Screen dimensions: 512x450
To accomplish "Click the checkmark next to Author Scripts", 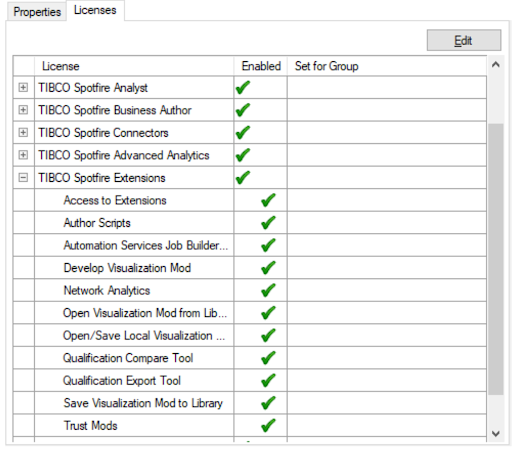I will [x=268, y=223].
